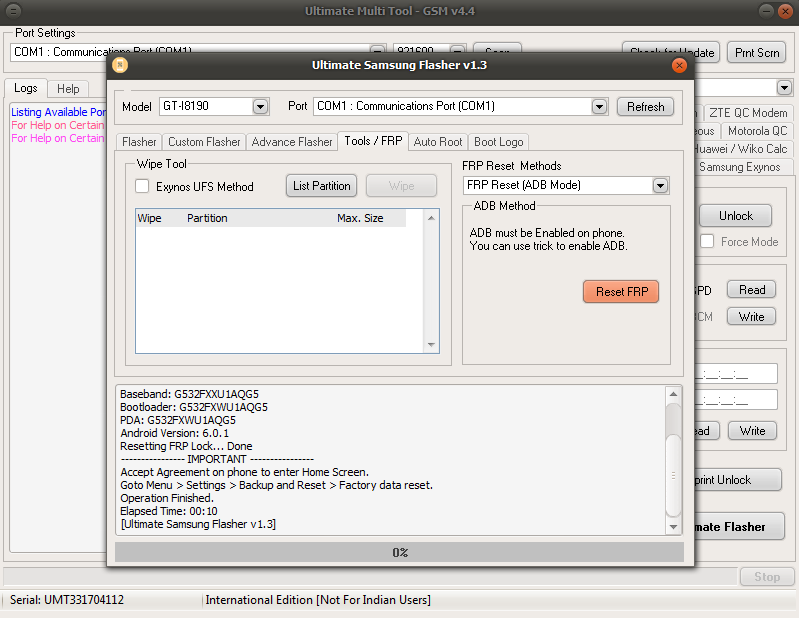Click the log output vertical scrollbar
This screenshot has width=799, height=618.
coord(675,460)
